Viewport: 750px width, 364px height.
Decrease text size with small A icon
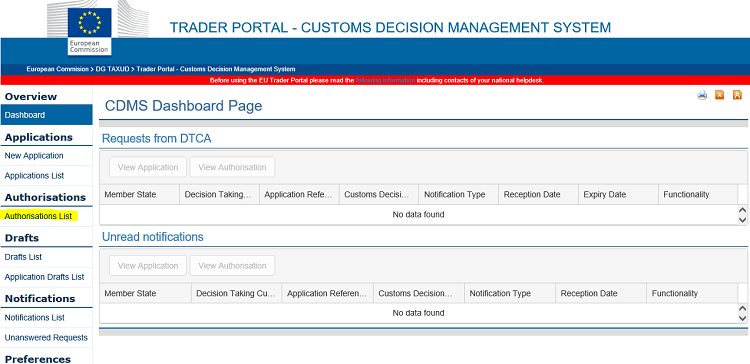pos(719,95)
